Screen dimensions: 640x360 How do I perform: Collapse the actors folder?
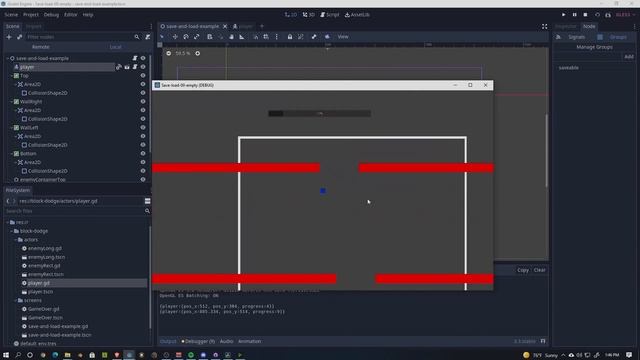(16, 240)
